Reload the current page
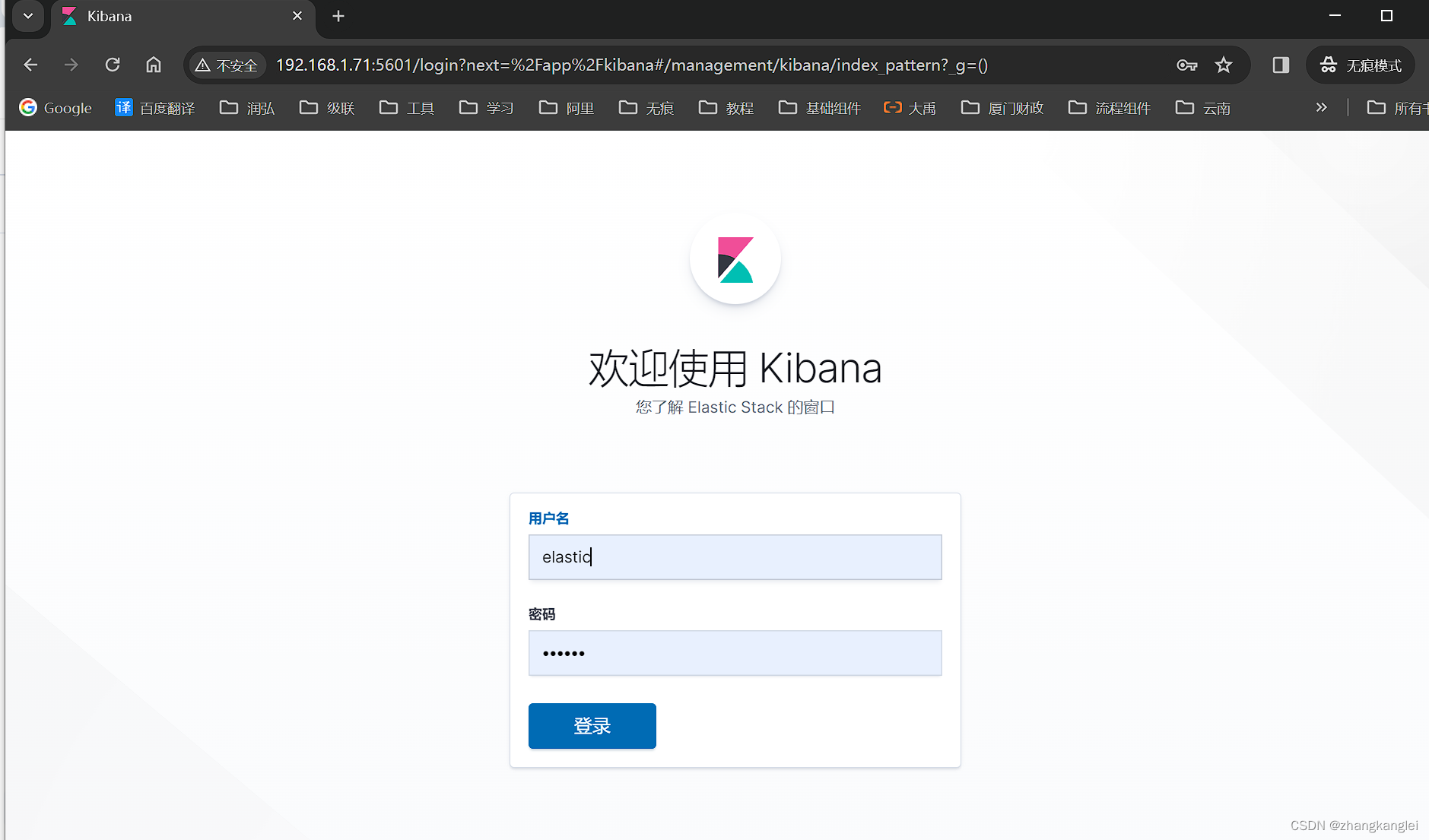1429x840 pixels. (x=113, y=65)
